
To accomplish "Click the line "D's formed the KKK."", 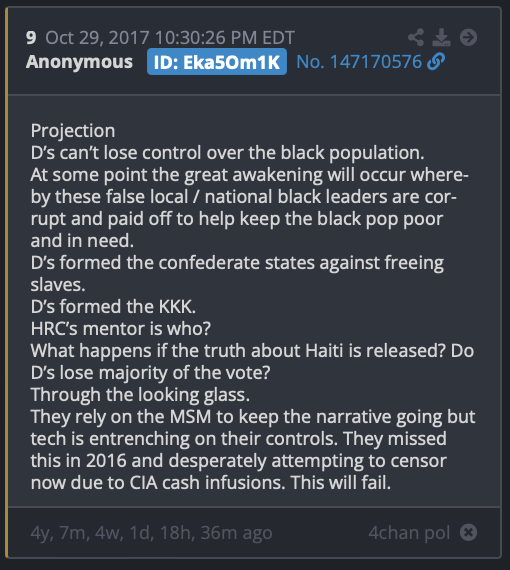I will [x=113, y=307].
